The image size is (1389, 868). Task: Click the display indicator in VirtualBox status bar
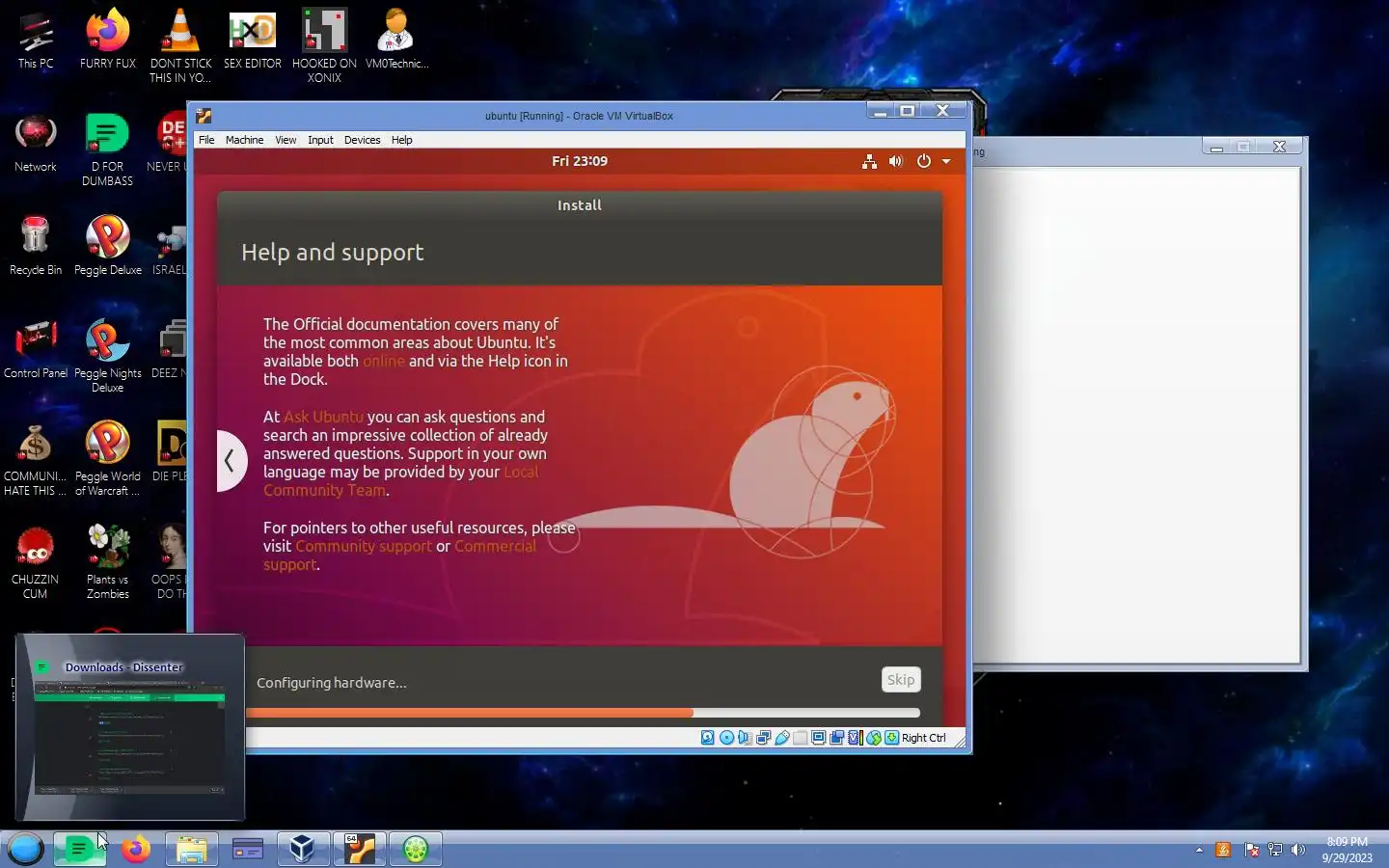(818, 738)
